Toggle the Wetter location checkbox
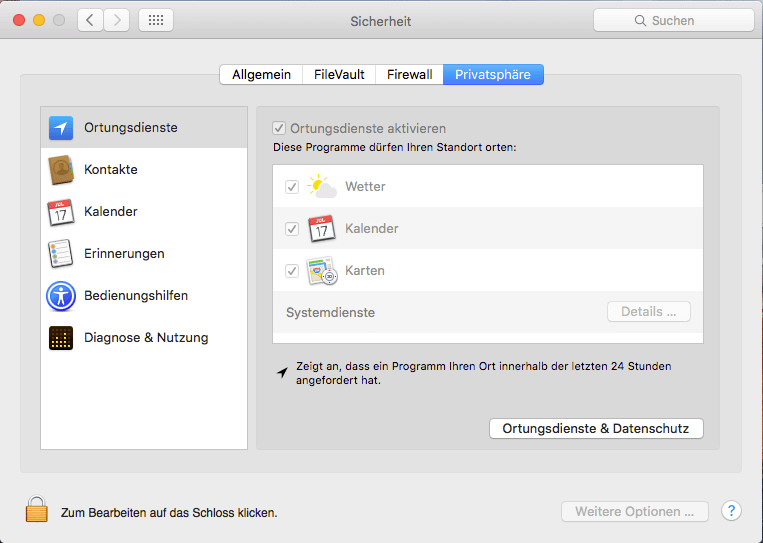The height and width of the screenshot is (543, 763). (292, 187)
